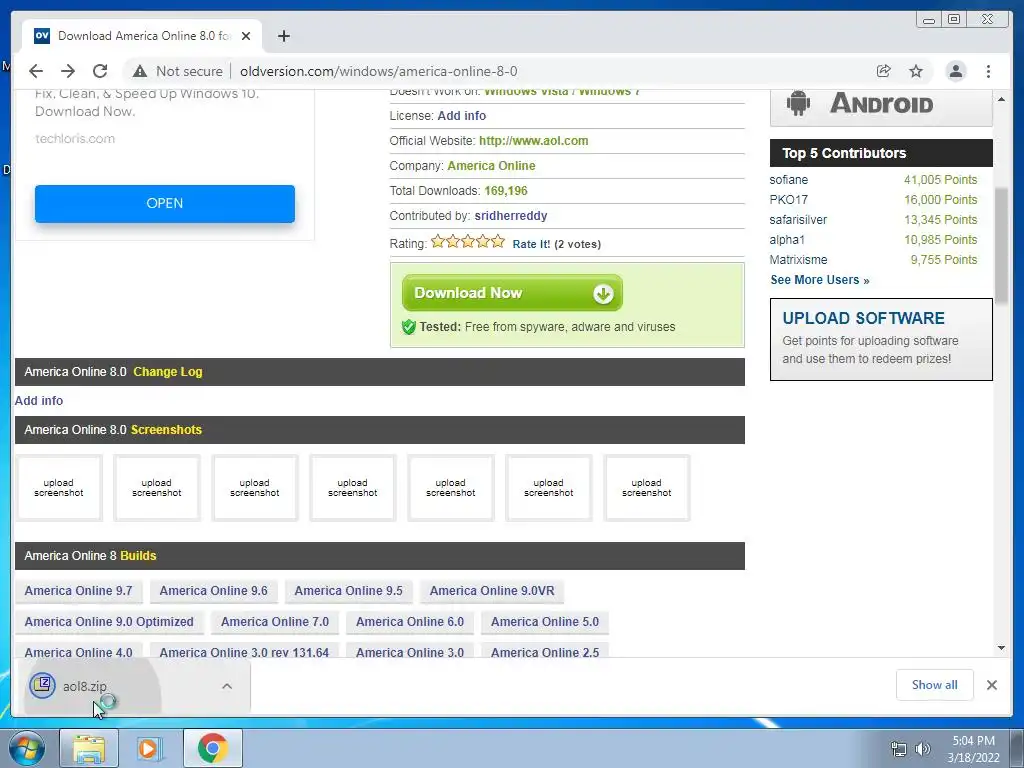Image resolution: width=1024 pixels, height=768 pixels.
Task: Select the America Online 9.5 build
Action: click(349, 591)
